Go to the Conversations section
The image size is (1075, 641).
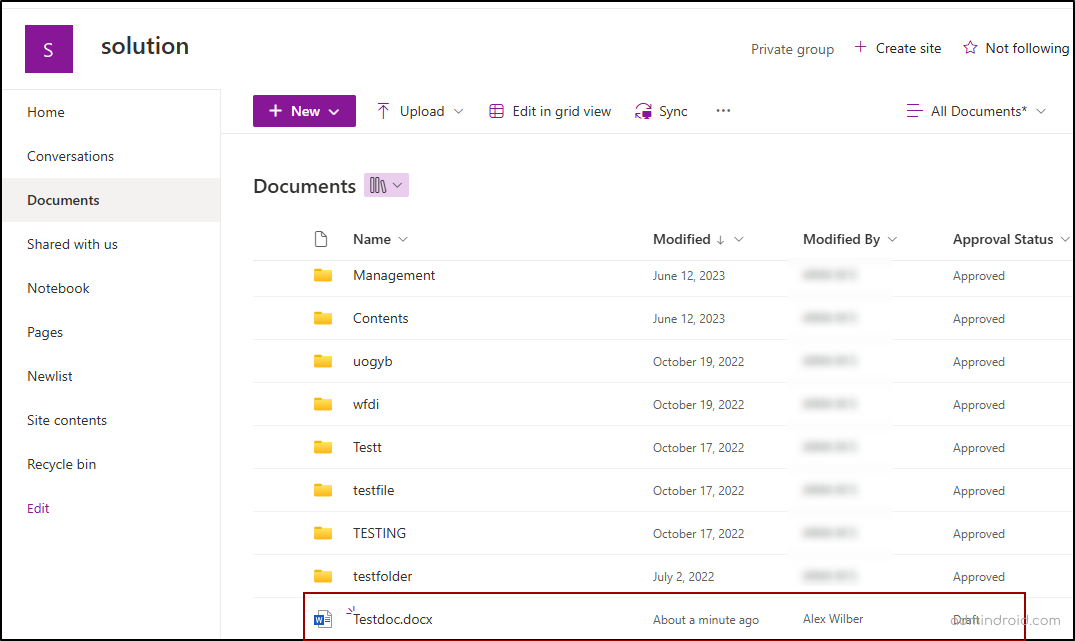[x=70, y=156]
